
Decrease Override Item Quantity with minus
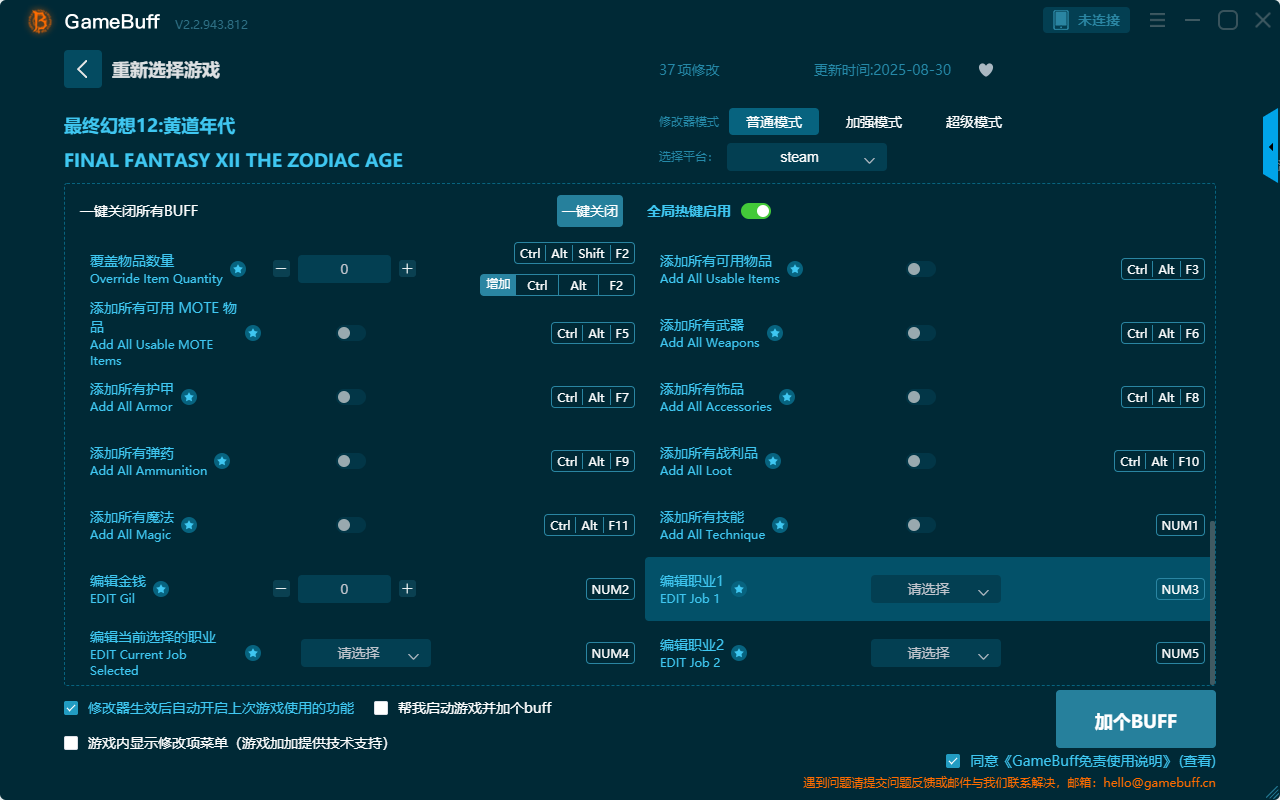pyautogui.click(x=281, y=269)
